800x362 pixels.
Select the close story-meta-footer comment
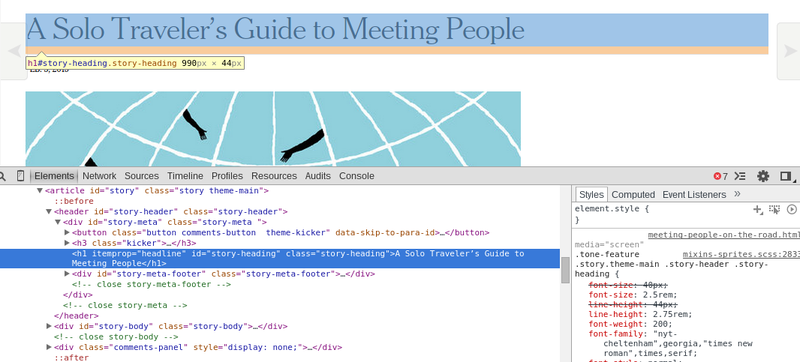[x=152, y=285]
